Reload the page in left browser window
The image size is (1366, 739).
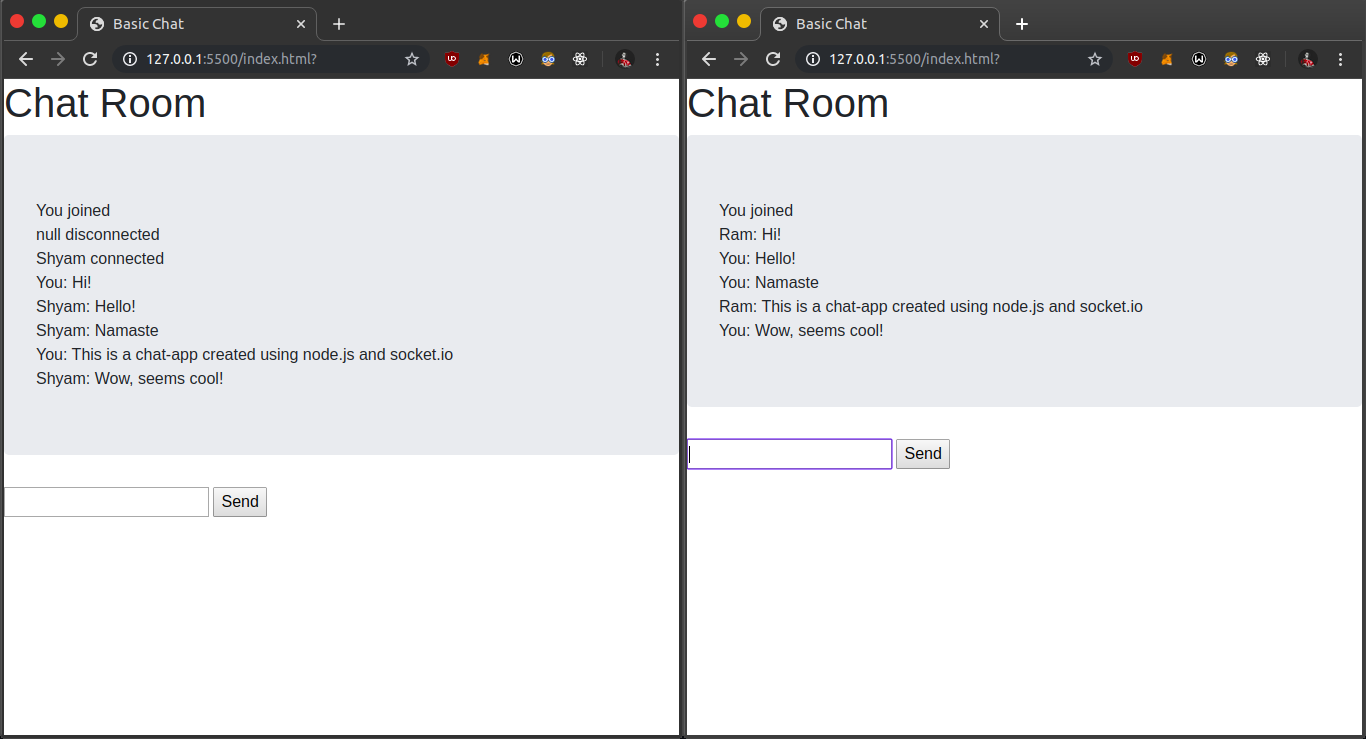pyautogui.click(x=90, y=59)
